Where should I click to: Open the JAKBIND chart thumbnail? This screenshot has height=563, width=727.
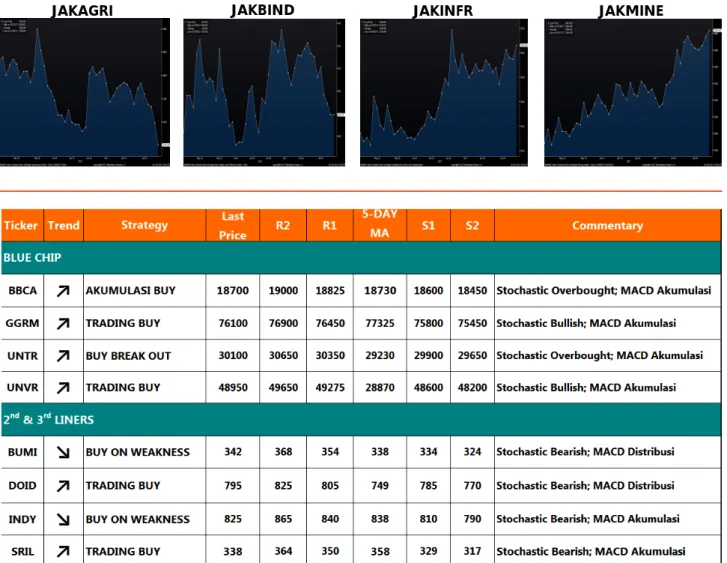click(x=264, y=92)
